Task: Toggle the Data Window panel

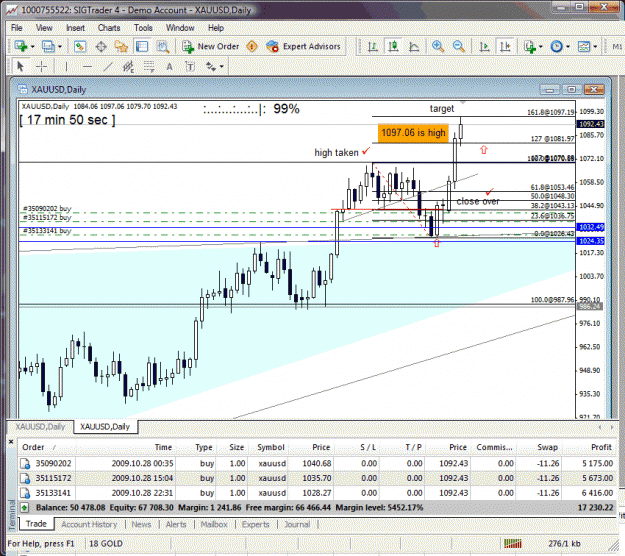Action: pyautogui.click(x=101, y=47)
